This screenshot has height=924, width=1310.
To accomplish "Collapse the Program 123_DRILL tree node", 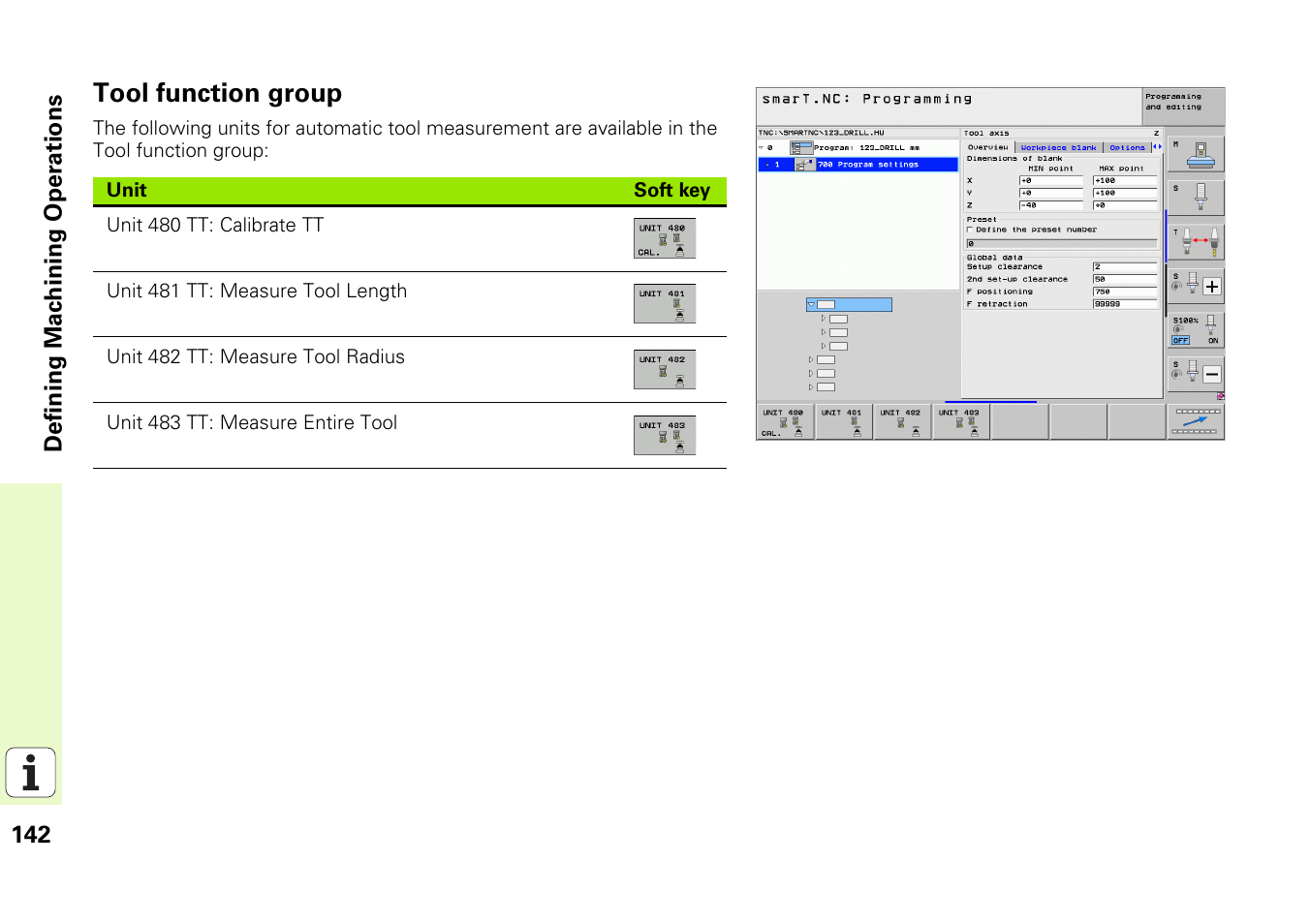I will (x=762, y=148).
